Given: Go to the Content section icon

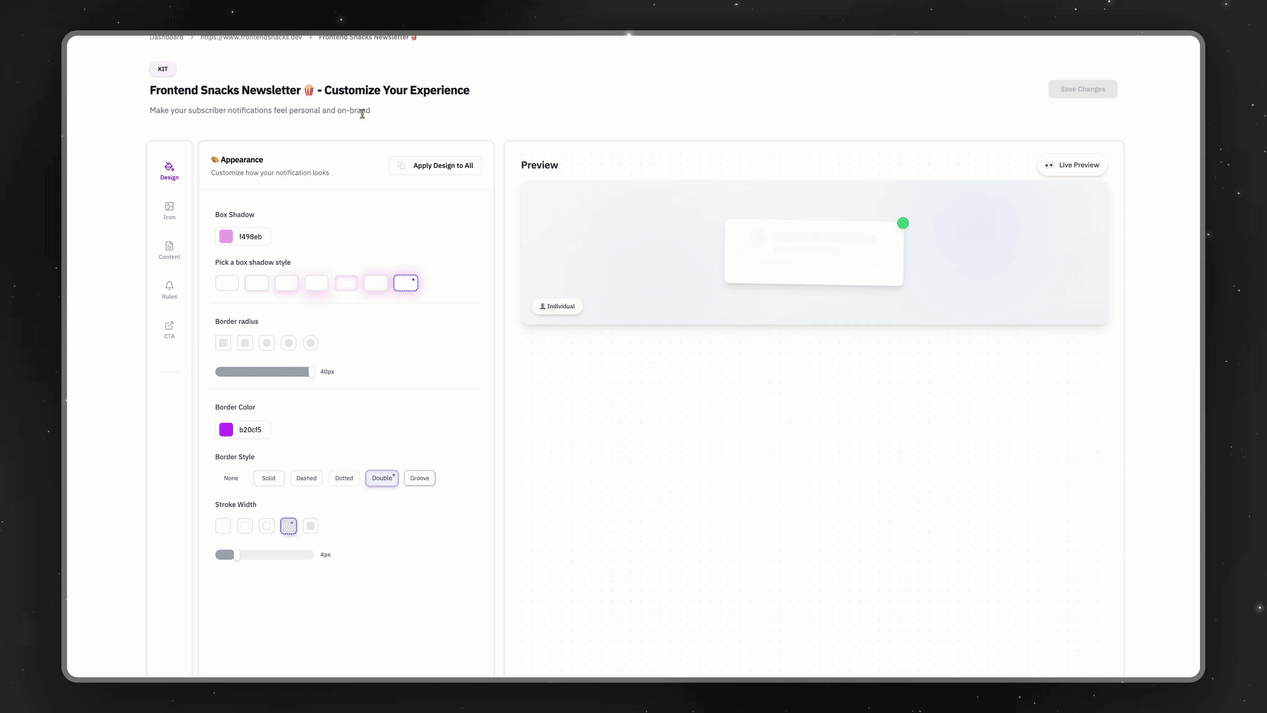Looking at the screenshot, I should coord(169,250).
